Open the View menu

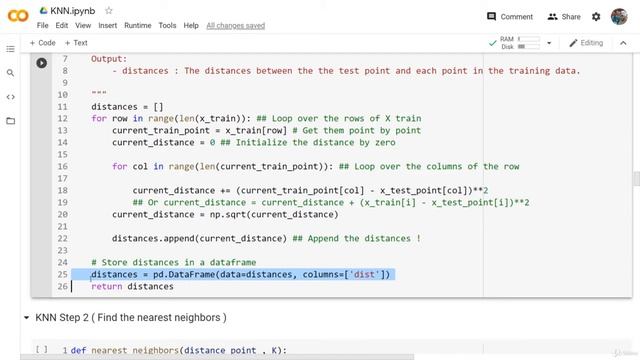pyautogui.click(x=83, y=25)
